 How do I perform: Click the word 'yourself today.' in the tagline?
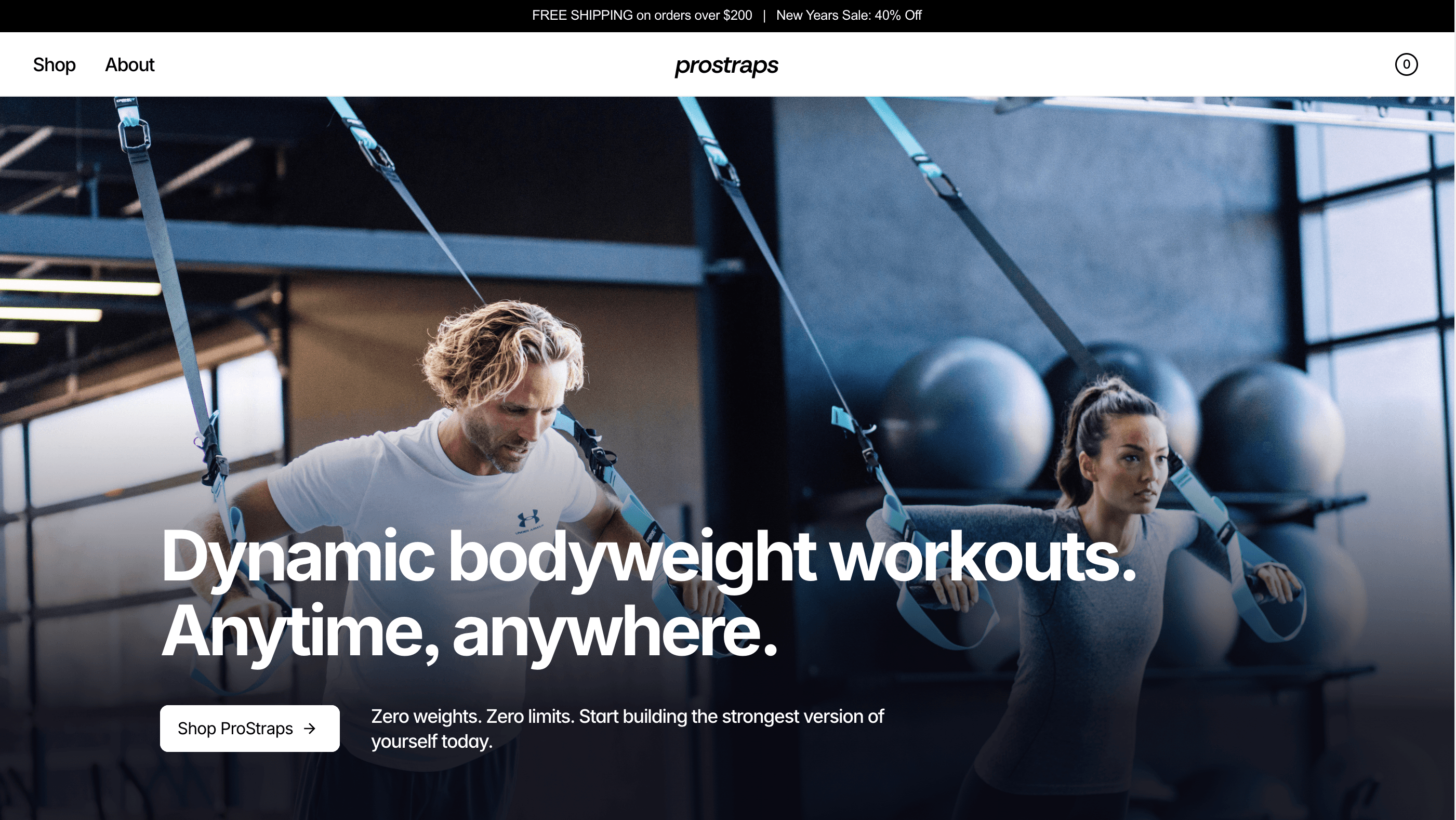432,741
